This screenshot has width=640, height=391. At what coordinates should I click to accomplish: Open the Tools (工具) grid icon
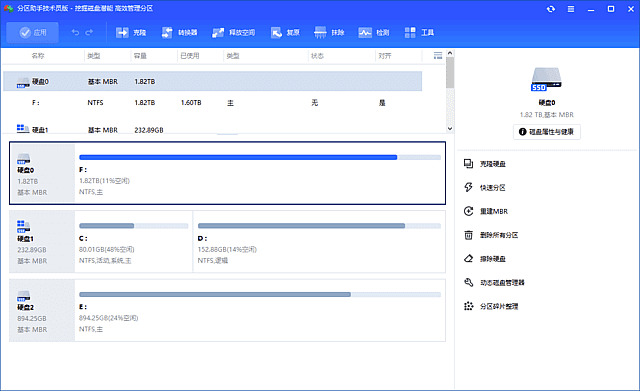click(410, 32)
